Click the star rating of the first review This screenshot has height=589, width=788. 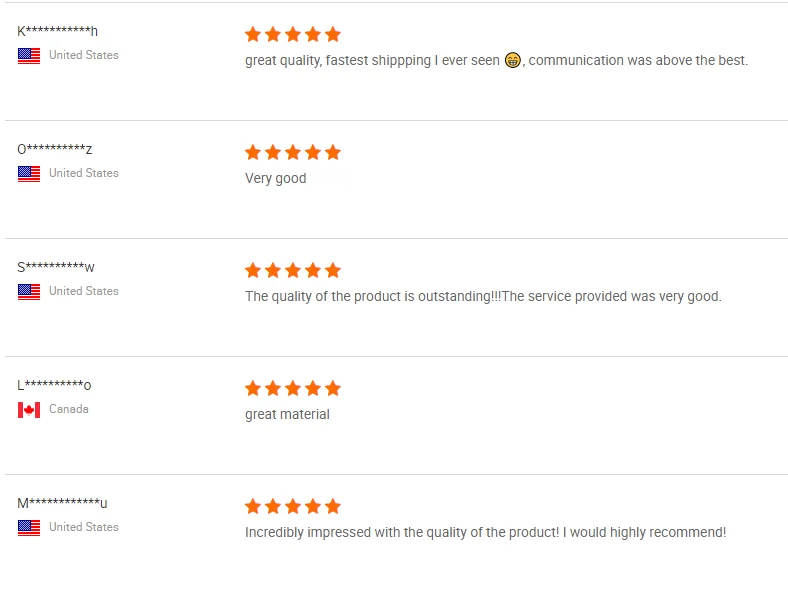pos(292,34)
